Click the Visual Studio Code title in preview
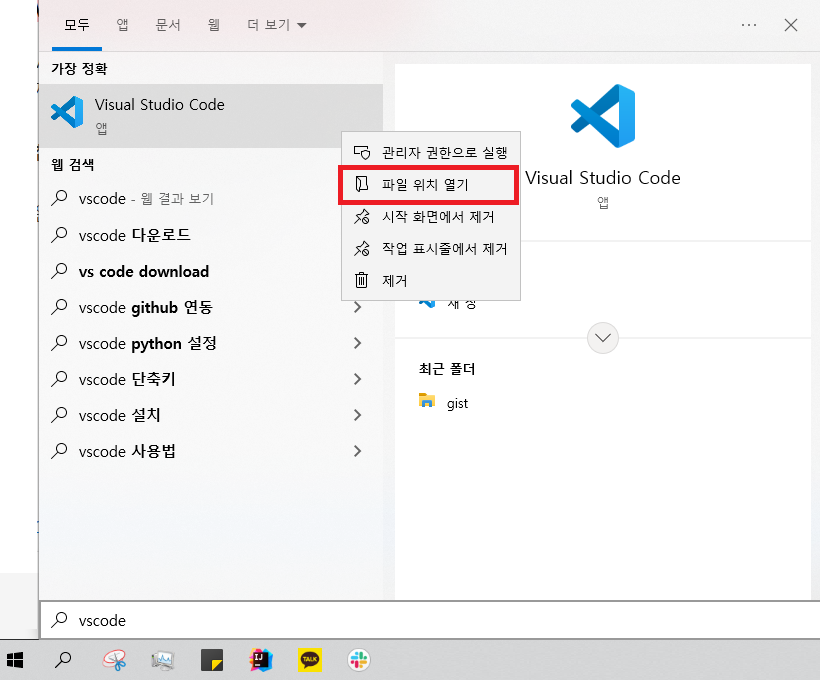Screen dimensions: 820x680 pos(602,178)
